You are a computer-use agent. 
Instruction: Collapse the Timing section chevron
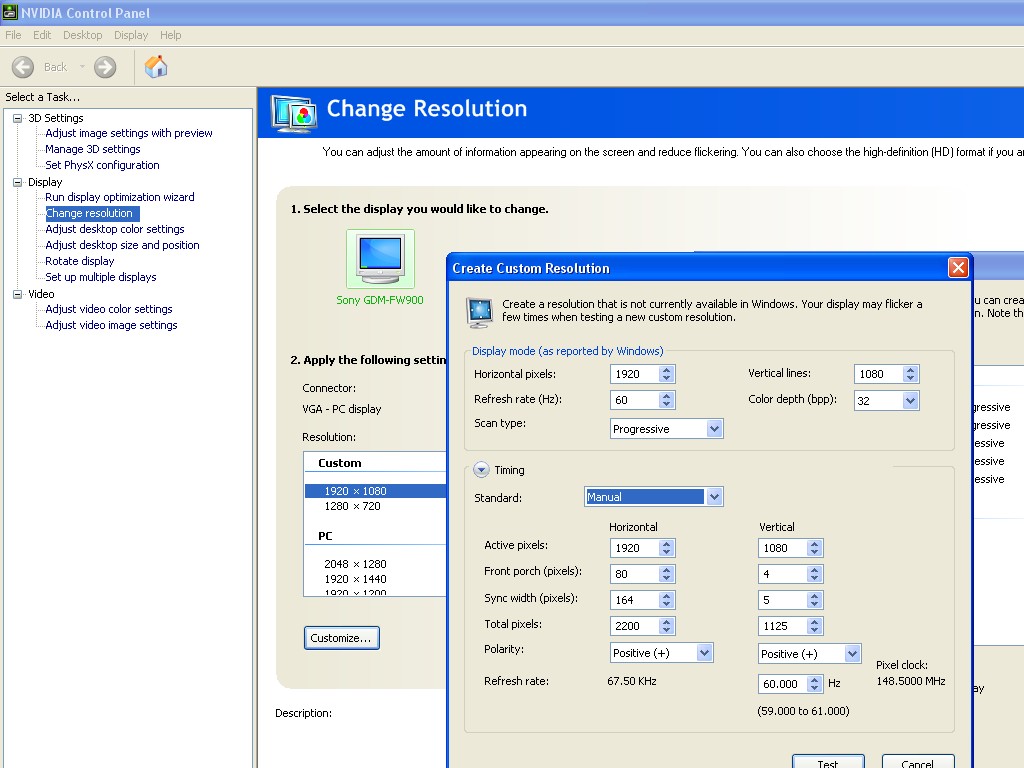pyautogui.click(x=481, y=470)
